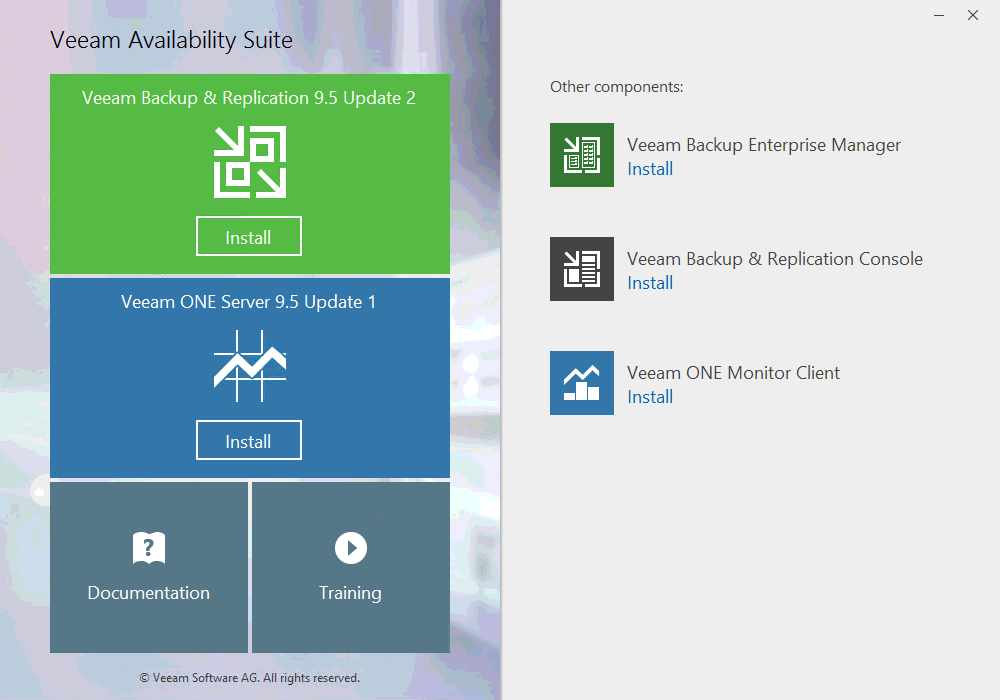Install Veeam ONE Server 9.5 Update 1
This screenshot has width=1000, height=700.
(249, 441)
